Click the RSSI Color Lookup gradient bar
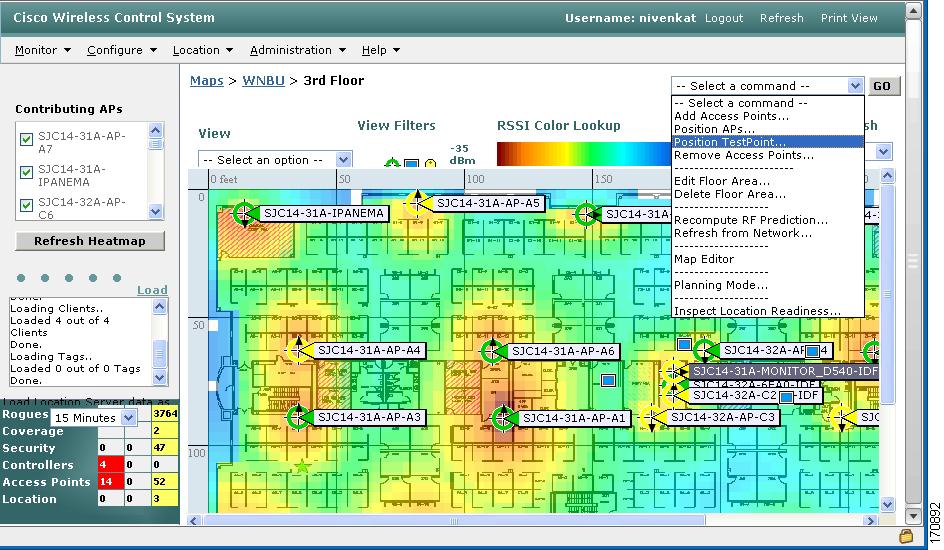Screen dimensions: 944x550 click(583, 153)
